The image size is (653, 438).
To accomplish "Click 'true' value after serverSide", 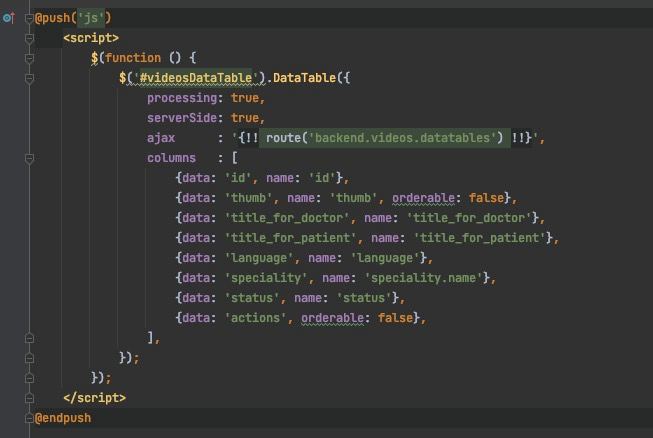I will click(245, 118).
